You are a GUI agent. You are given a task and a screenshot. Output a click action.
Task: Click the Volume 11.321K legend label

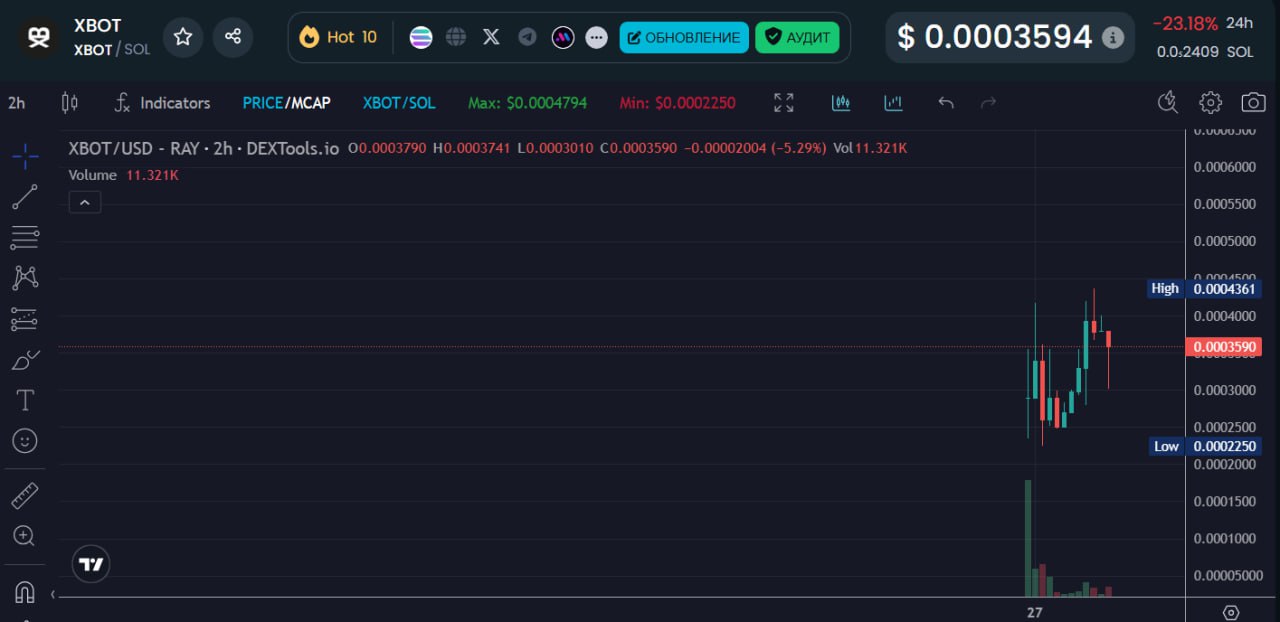(x=123, y=175)
